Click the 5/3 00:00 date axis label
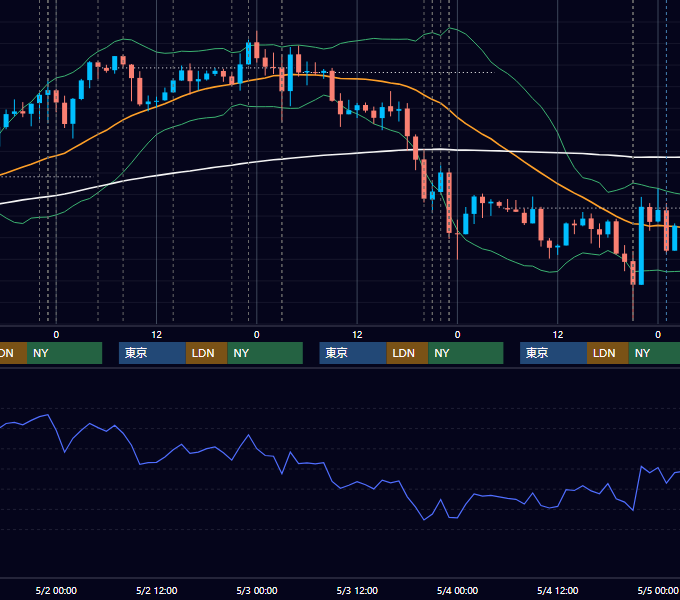Screen dimensions: 680x600 tap(257, 590)
